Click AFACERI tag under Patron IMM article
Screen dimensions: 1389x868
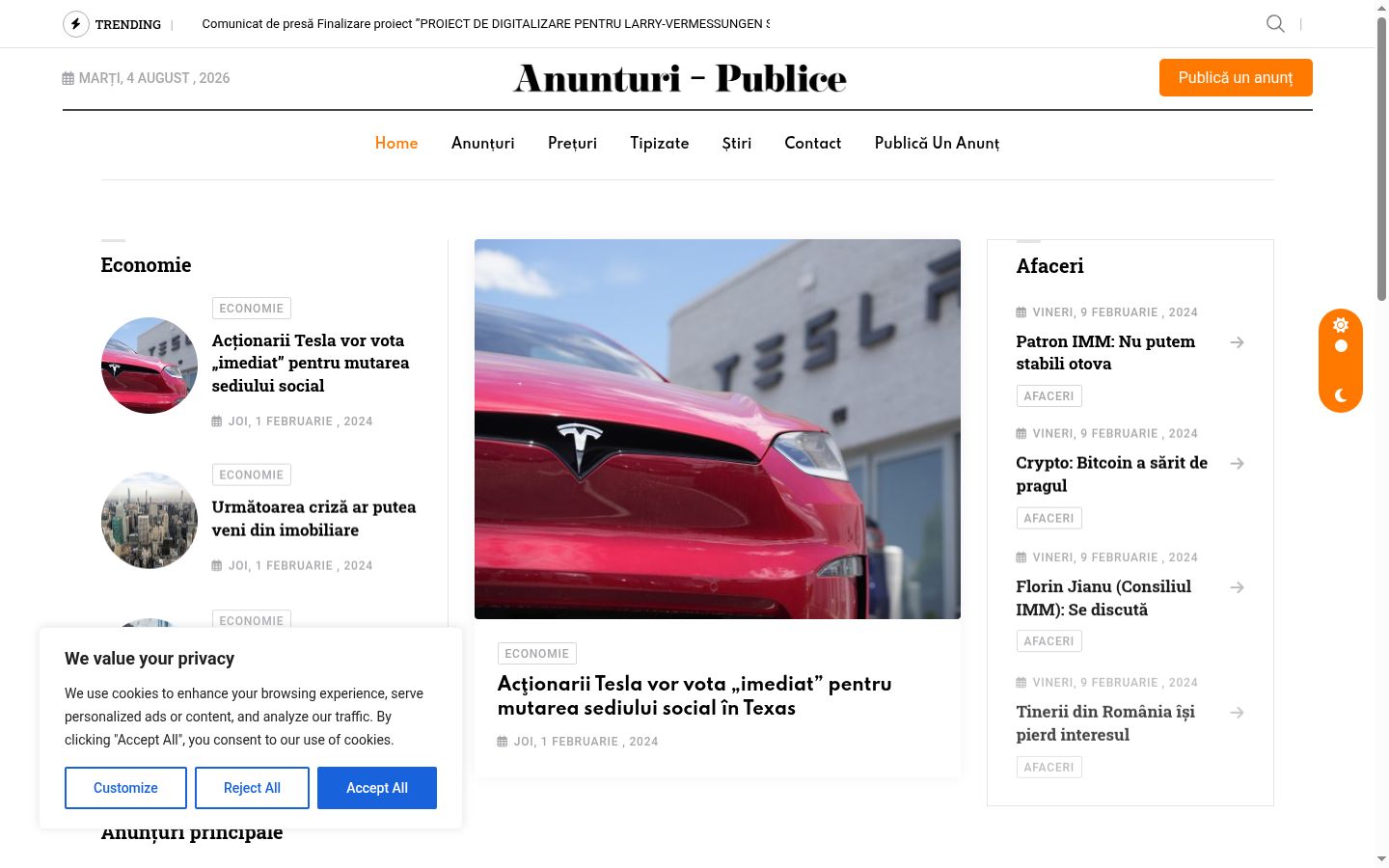1049,396
